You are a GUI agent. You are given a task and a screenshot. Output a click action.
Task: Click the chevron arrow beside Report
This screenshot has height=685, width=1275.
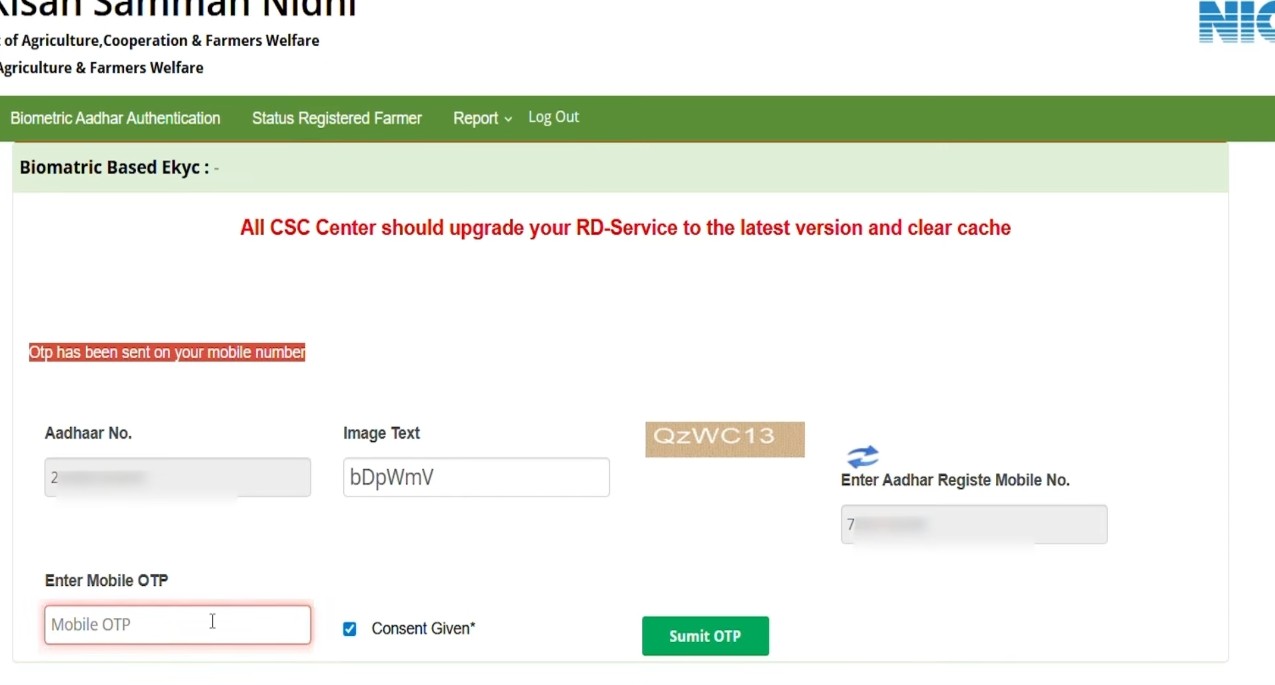point(508,119)
